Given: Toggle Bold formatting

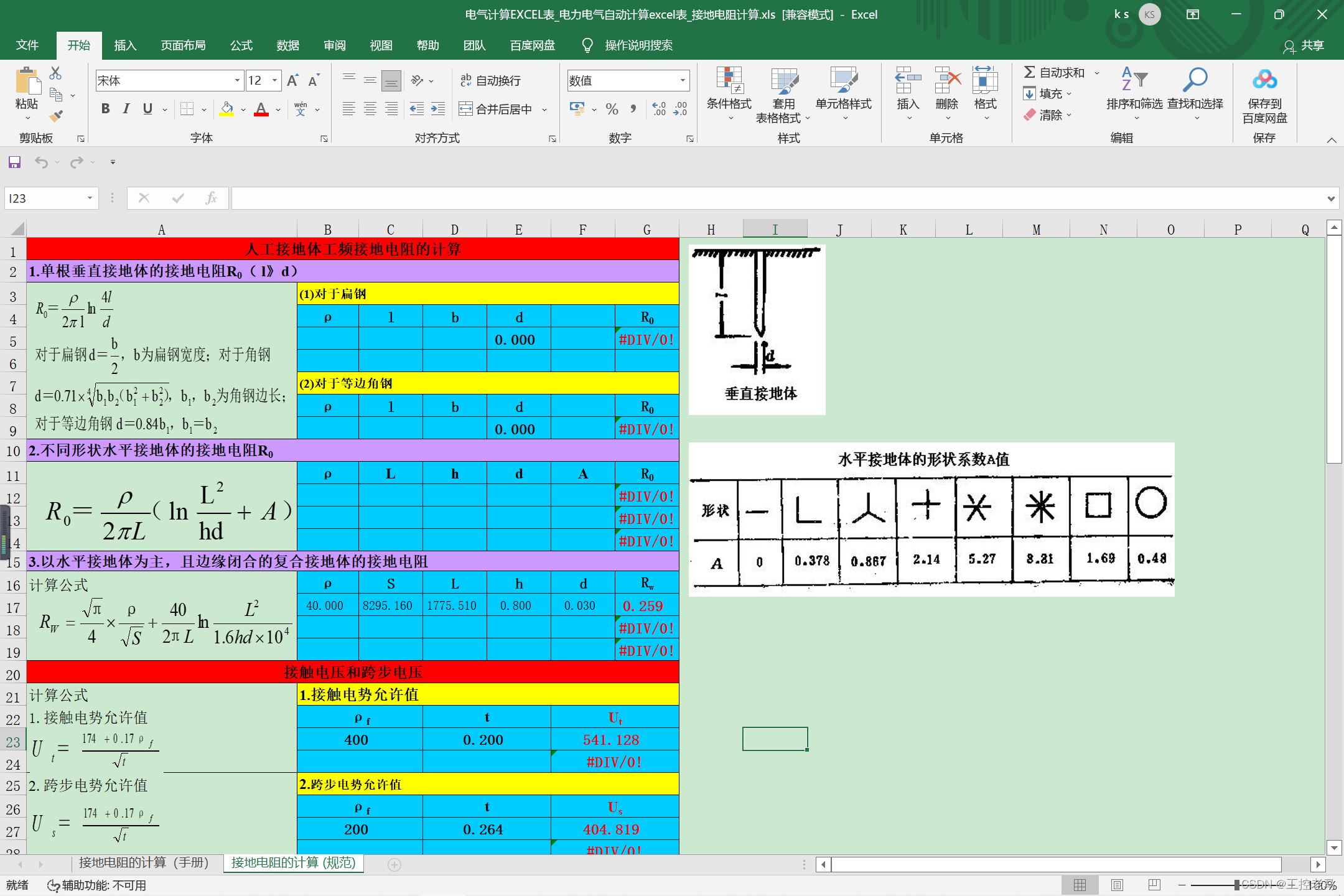Looking at the screenshot, I should (105, 109).
